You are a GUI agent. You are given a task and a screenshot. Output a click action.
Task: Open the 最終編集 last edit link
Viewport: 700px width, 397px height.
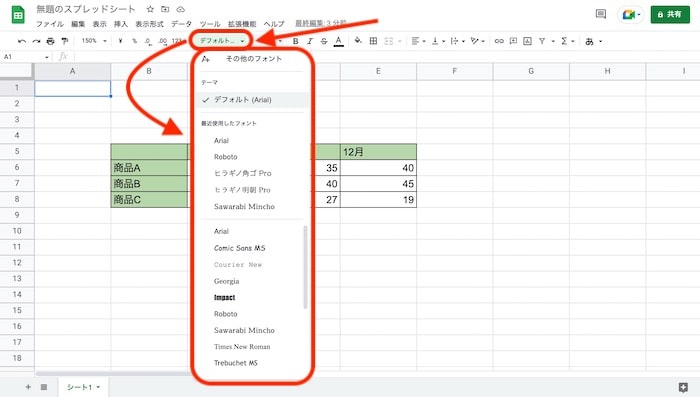click(321, 23)
